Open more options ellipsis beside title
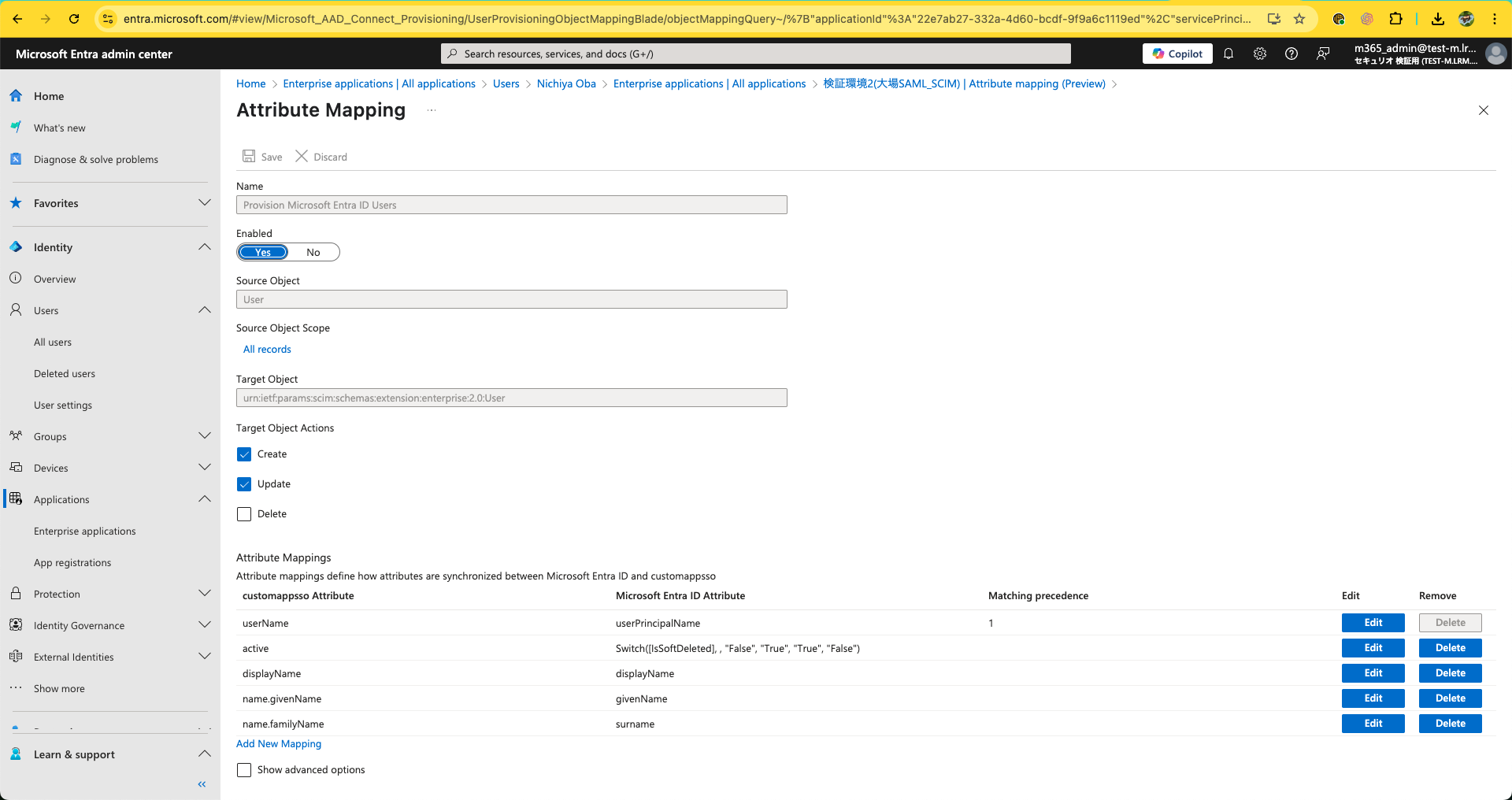This screenshot has height=800, width=1512. pos(432,110)
